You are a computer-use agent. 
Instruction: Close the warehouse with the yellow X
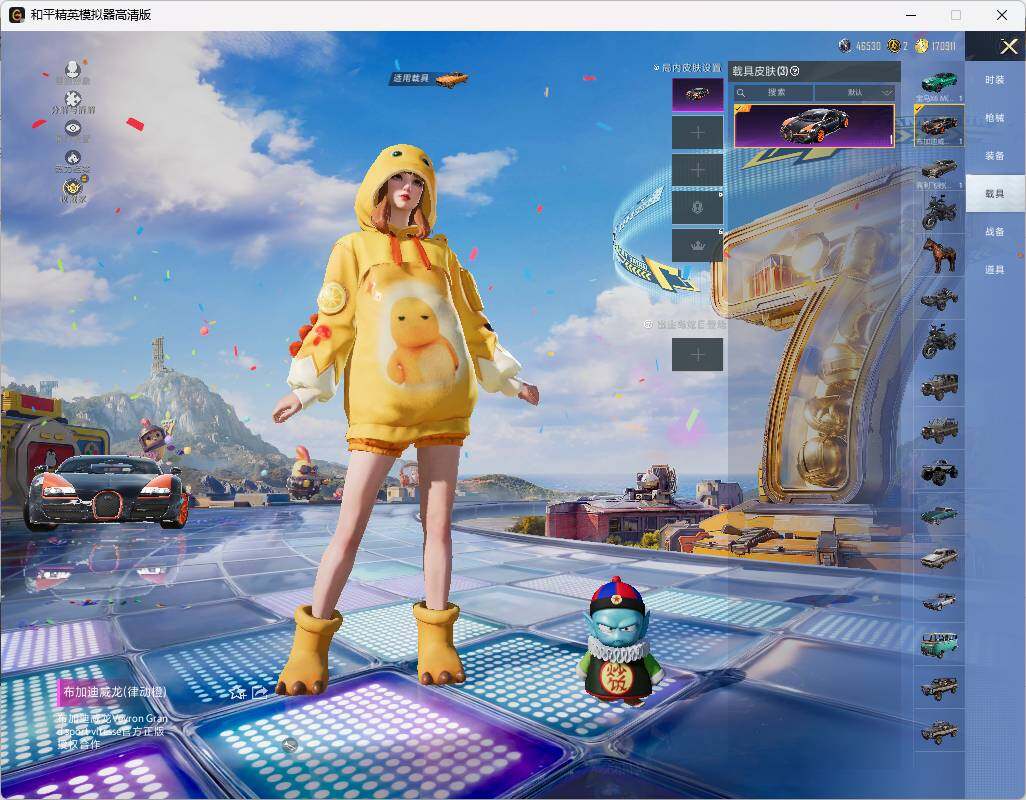(1008, 46)
